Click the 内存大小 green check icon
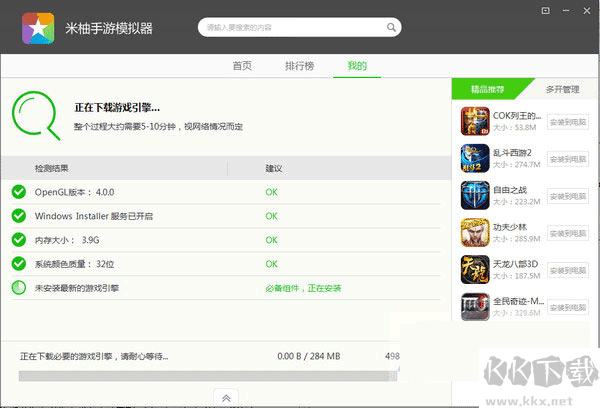The height and width of the screenshot is (408, 600). pos(19,240)
